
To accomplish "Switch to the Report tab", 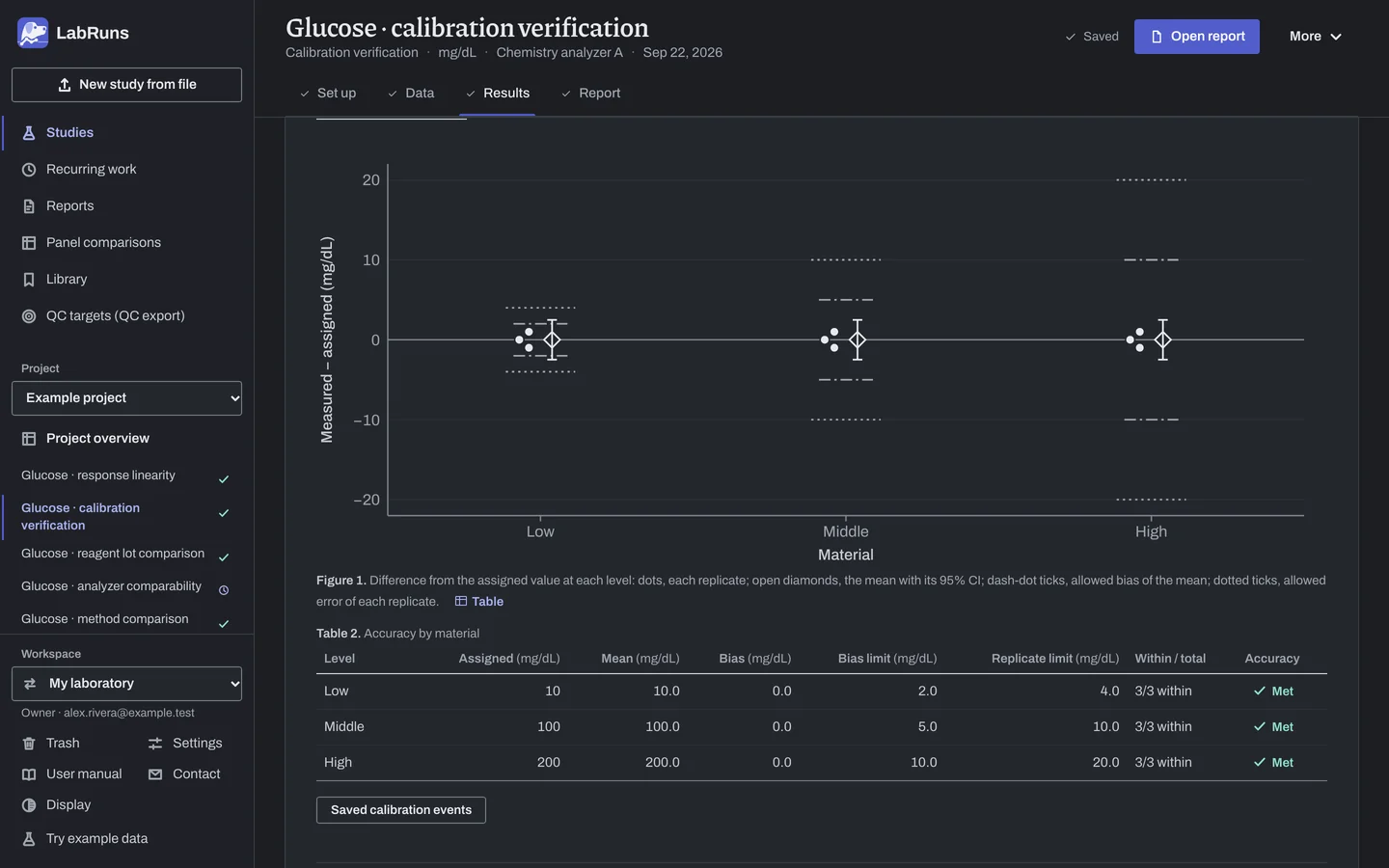I will pos(591,94).
